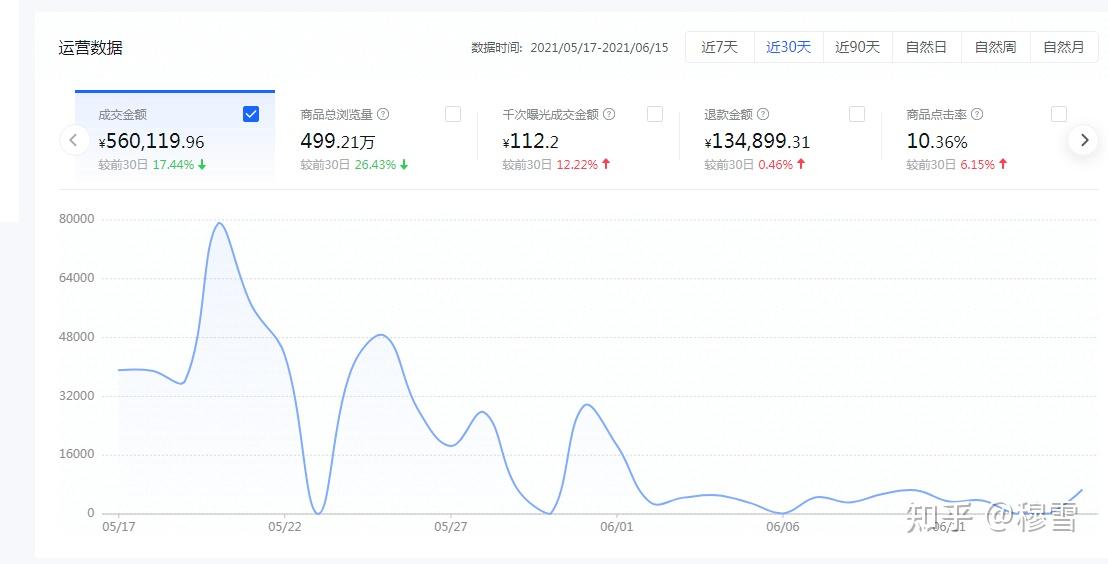Switch to 近90天 range

(x=857, y=47)
